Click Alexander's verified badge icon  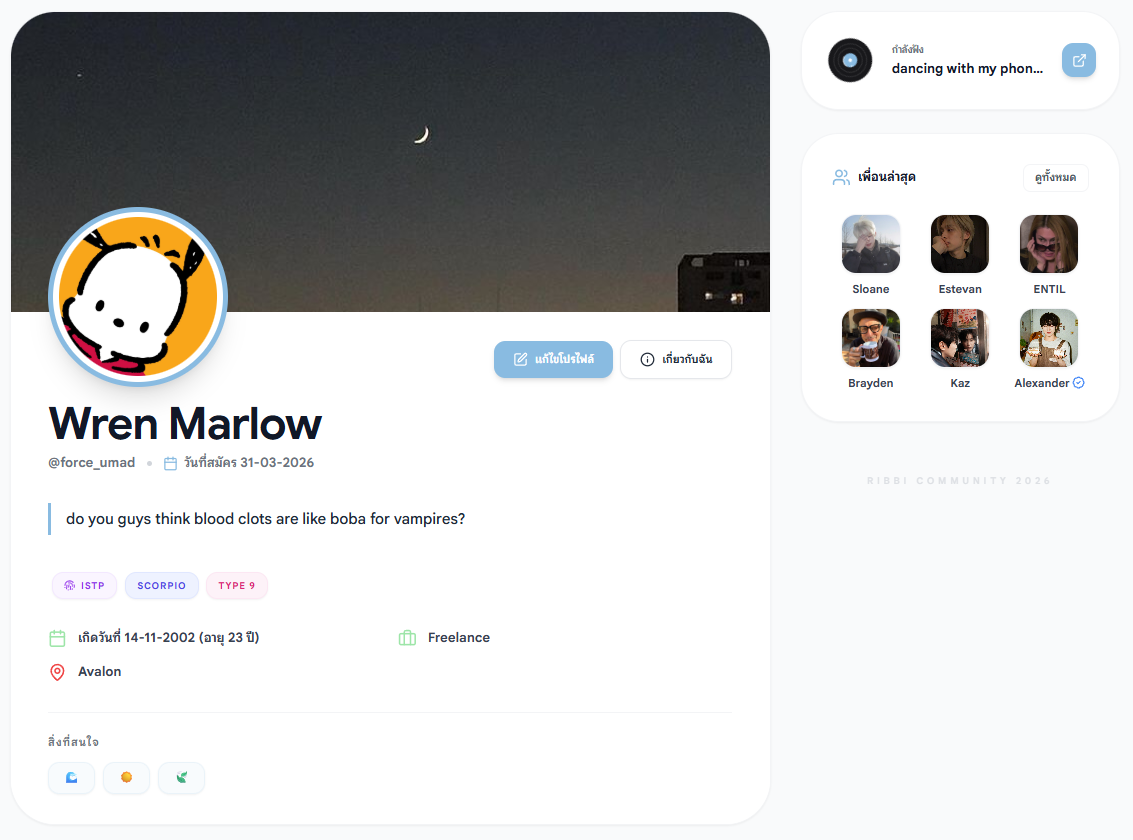pyautogui.click(x=1078, y=383)
